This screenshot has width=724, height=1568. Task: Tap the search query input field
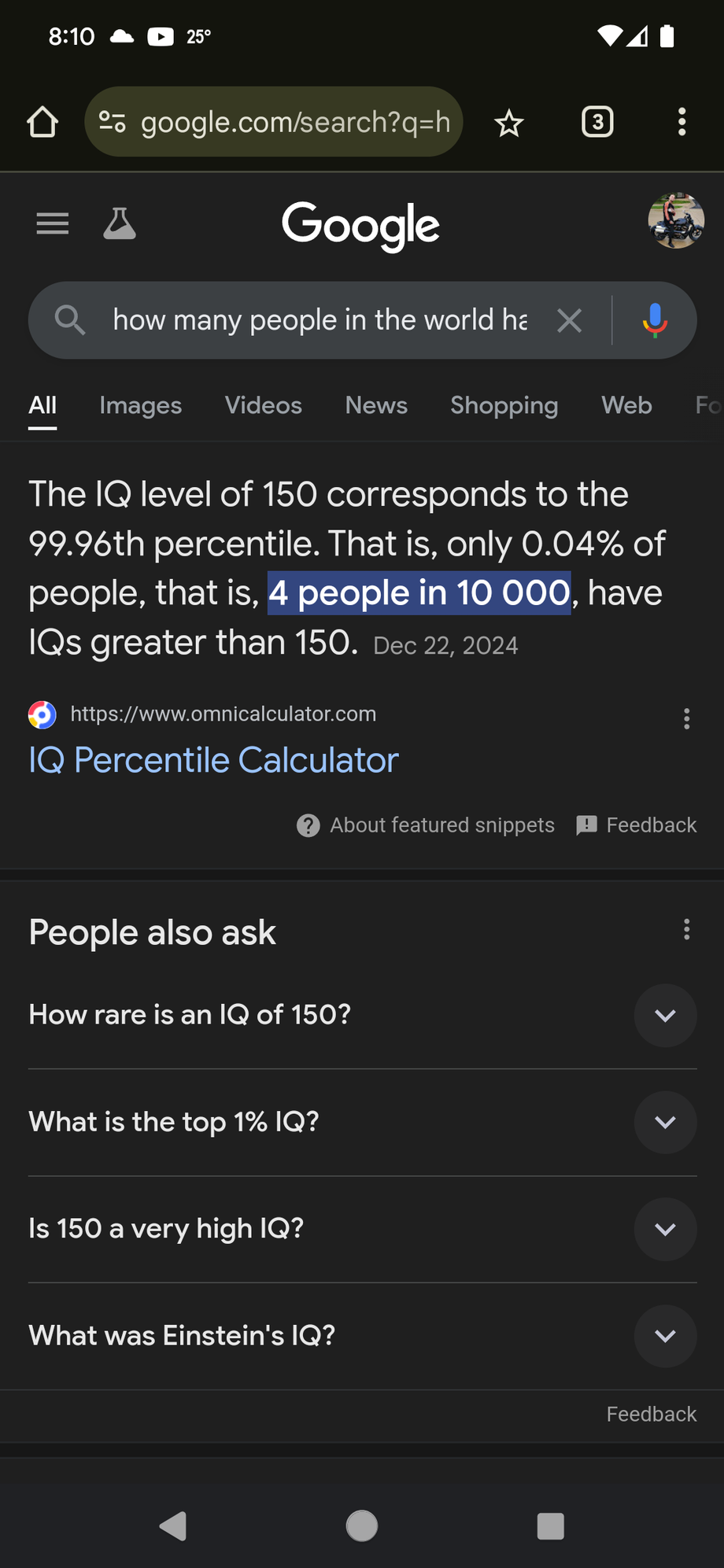click(x=319, y=320)
